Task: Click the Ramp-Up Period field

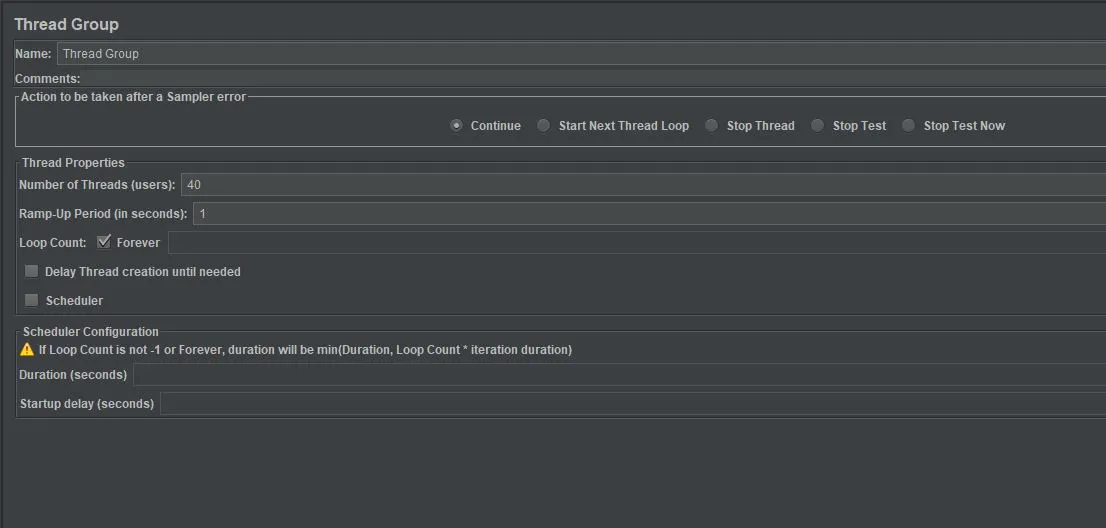Action: 648,214
